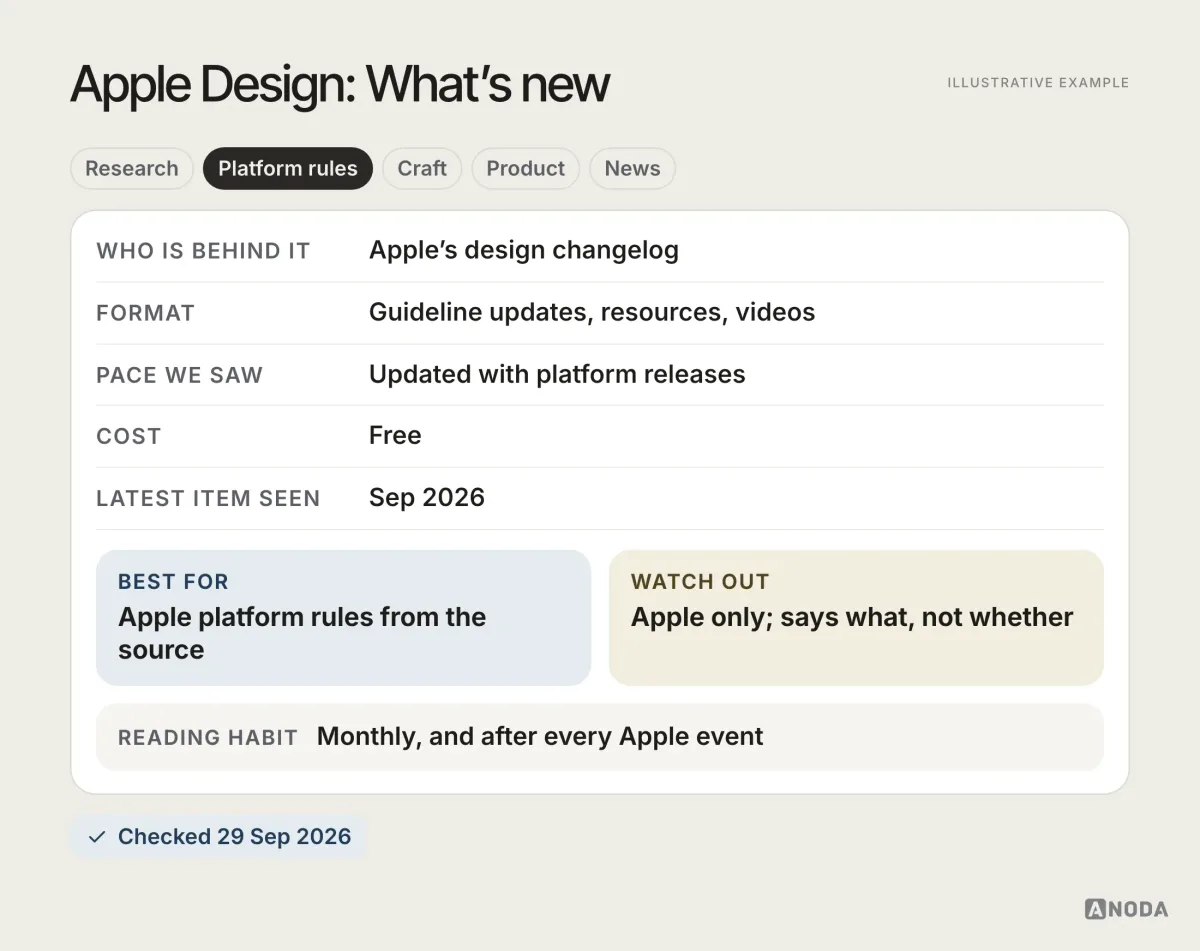Viewport: 1200px width, 951px height.
Task: Click Apple platform rules from the source text
Action: (x=302, y=633)
